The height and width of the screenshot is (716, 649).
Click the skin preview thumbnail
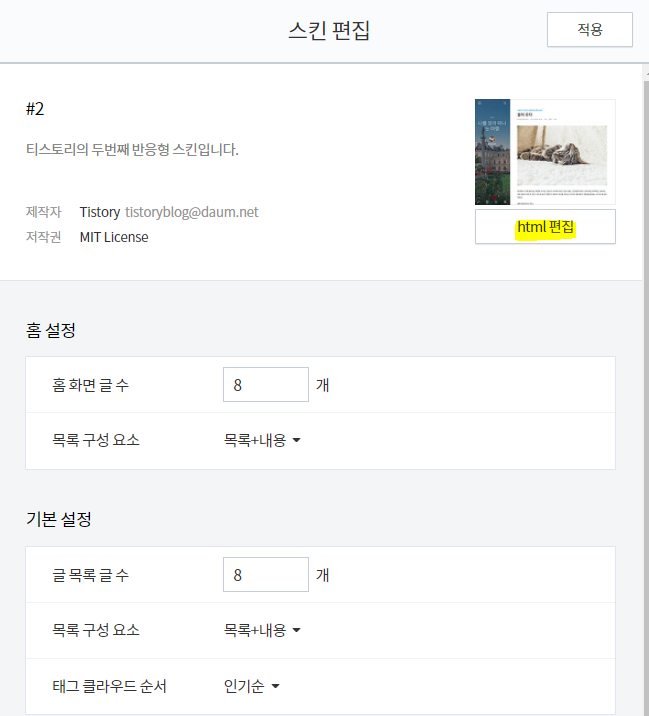click(545, 152)
